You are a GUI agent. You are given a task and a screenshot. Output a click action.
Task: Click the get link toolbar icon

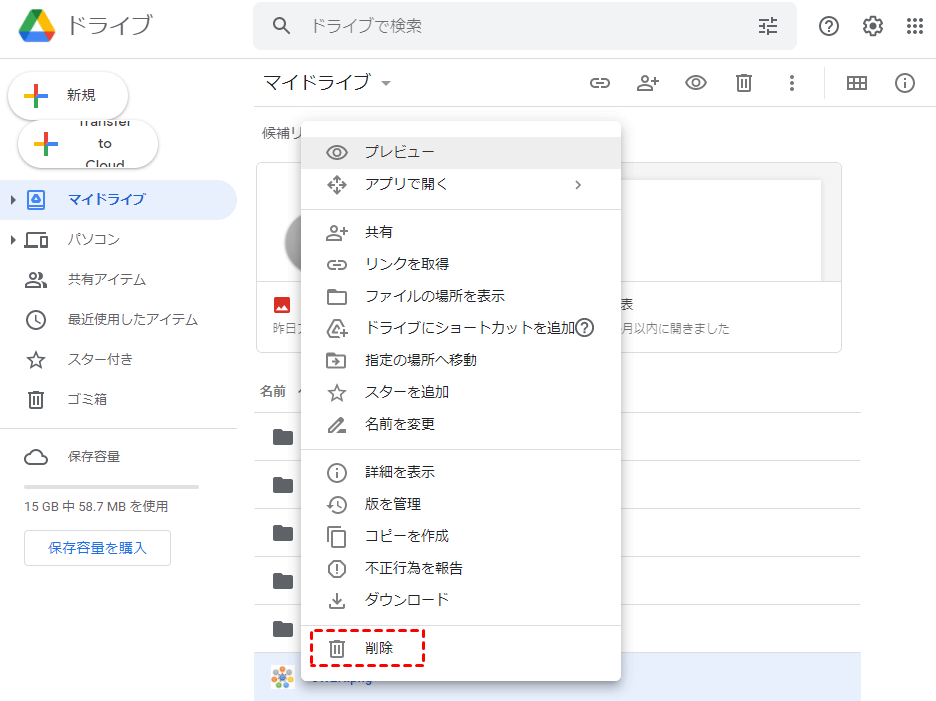600,83
